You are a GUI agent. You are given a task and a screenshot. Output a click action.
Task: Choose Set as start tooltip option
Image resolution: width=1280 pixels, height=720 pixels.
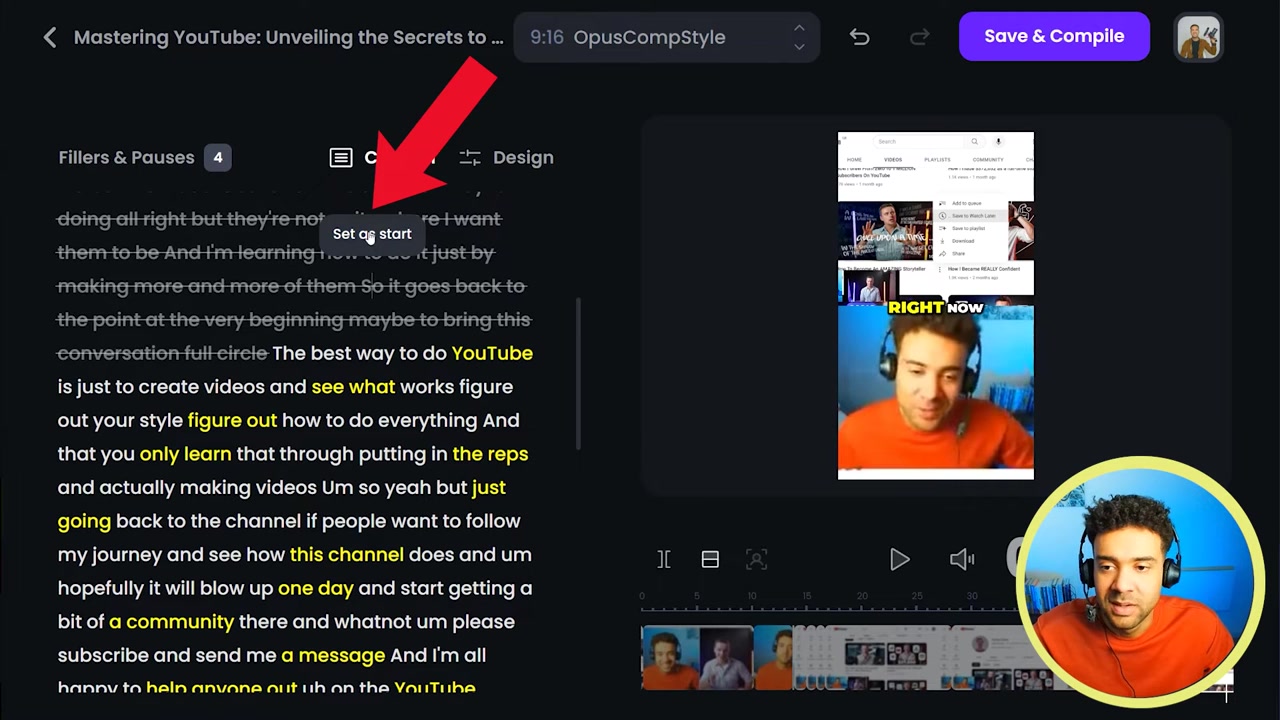(x=372, y=234)
